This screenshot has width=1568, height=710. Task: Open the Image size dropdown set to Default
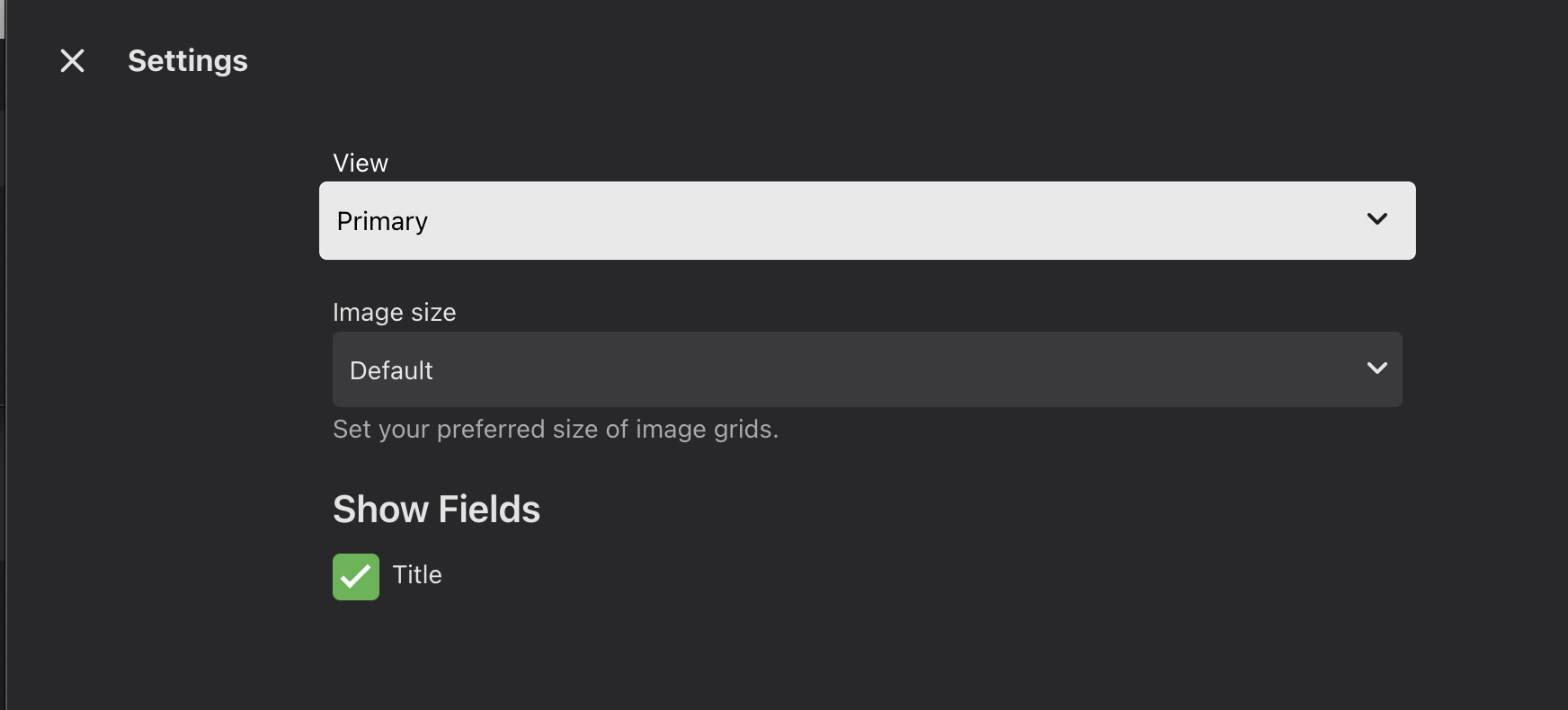click(x=867, y=369)
